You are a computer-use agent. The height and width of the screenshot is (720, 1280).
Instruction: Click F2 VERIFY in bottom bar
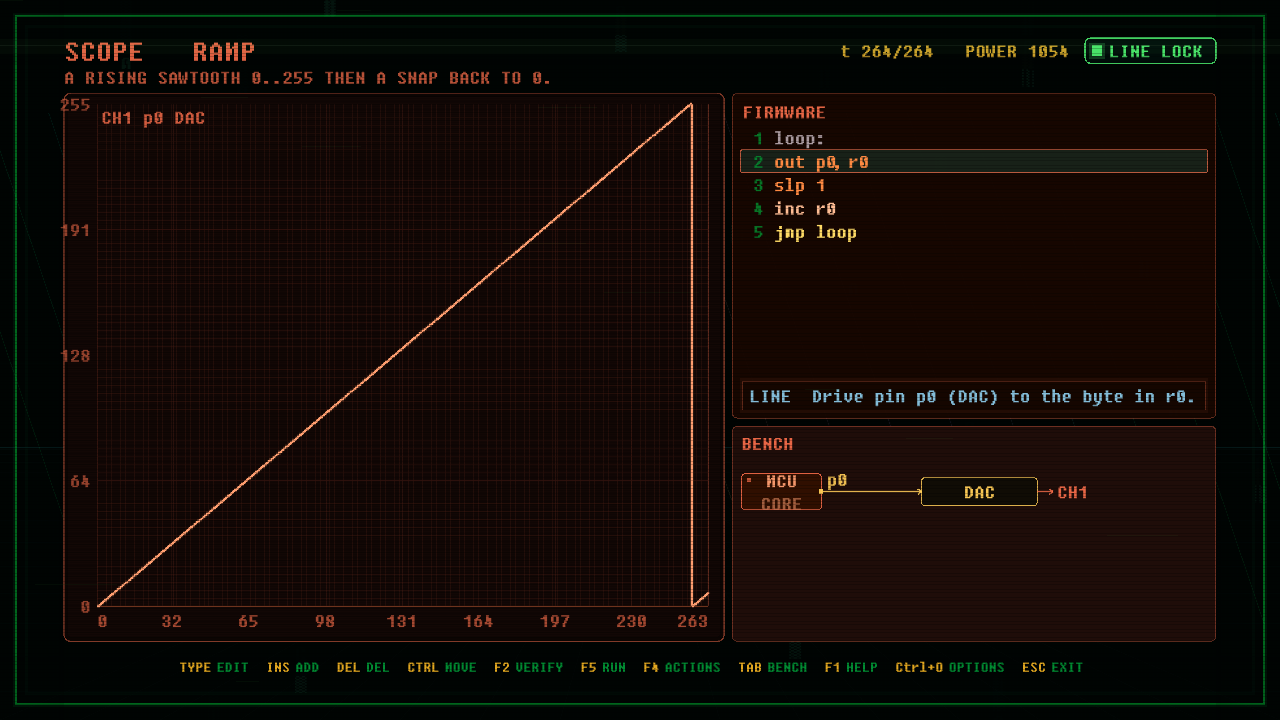[528, 667]
